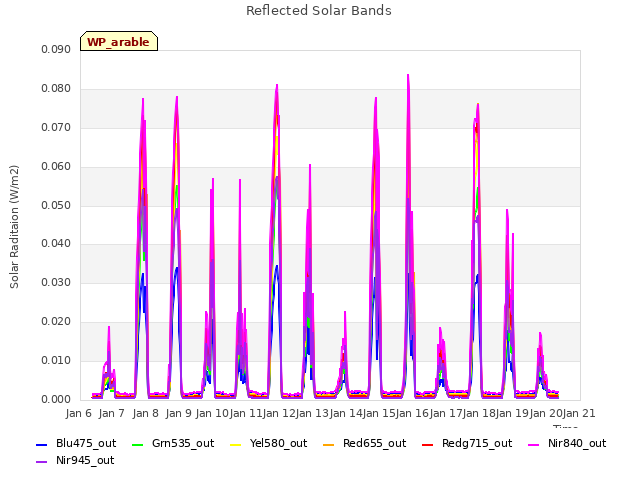Click the orange Red655_out legend swatch
Screen dimensions: 640x480
pos(329,444)
